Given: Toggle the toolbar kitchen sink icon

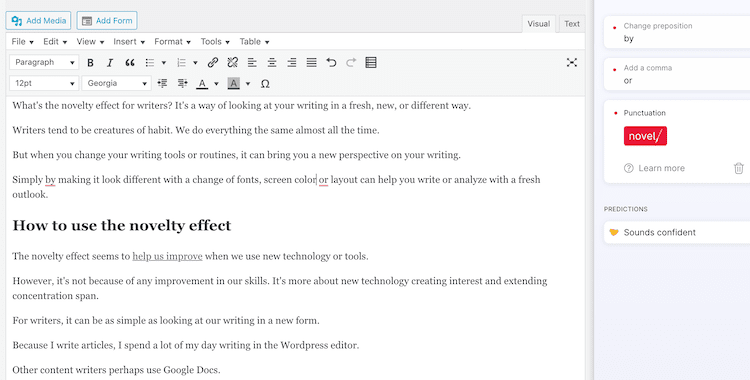Looking at the screenshot, I should pyautogui.click(x=371, y=63).
